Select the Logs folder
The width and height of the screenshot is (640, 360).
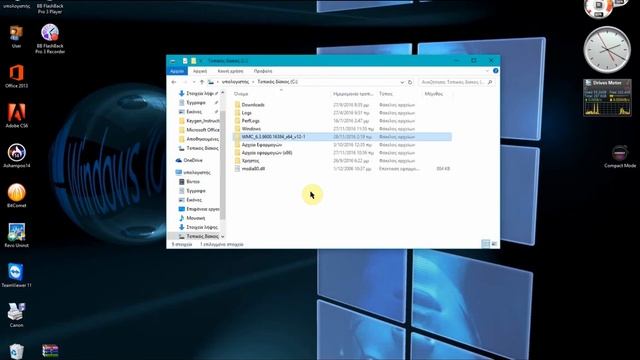tap(247, 113)
